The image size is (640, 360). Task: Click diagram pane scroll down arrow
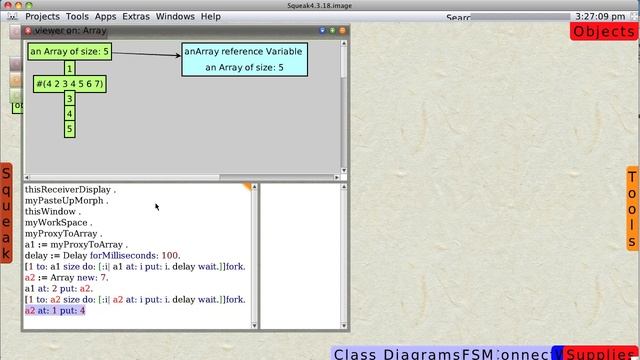point(344,170)
